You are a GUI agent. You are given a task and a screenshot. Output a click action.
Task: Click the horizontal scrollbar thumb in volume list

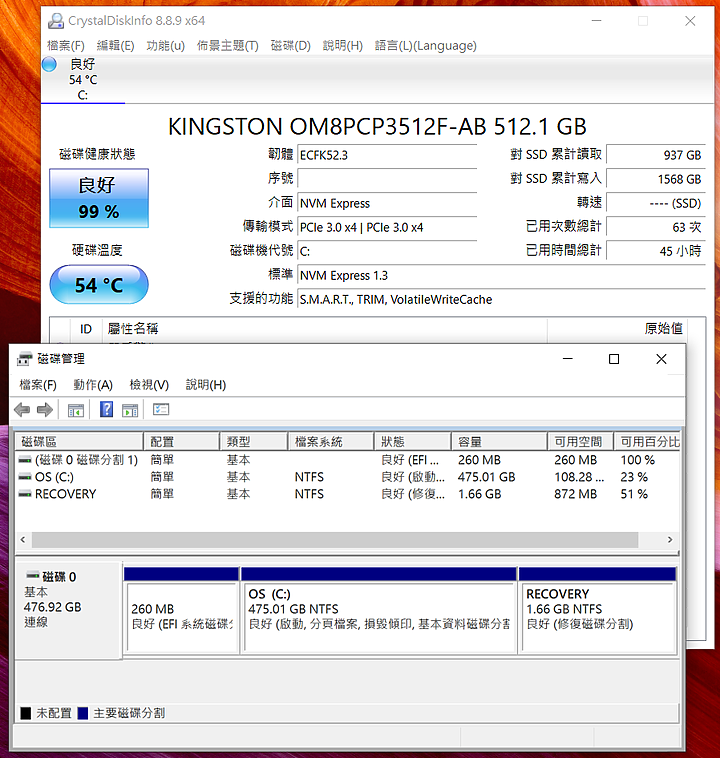coord(335,539)
